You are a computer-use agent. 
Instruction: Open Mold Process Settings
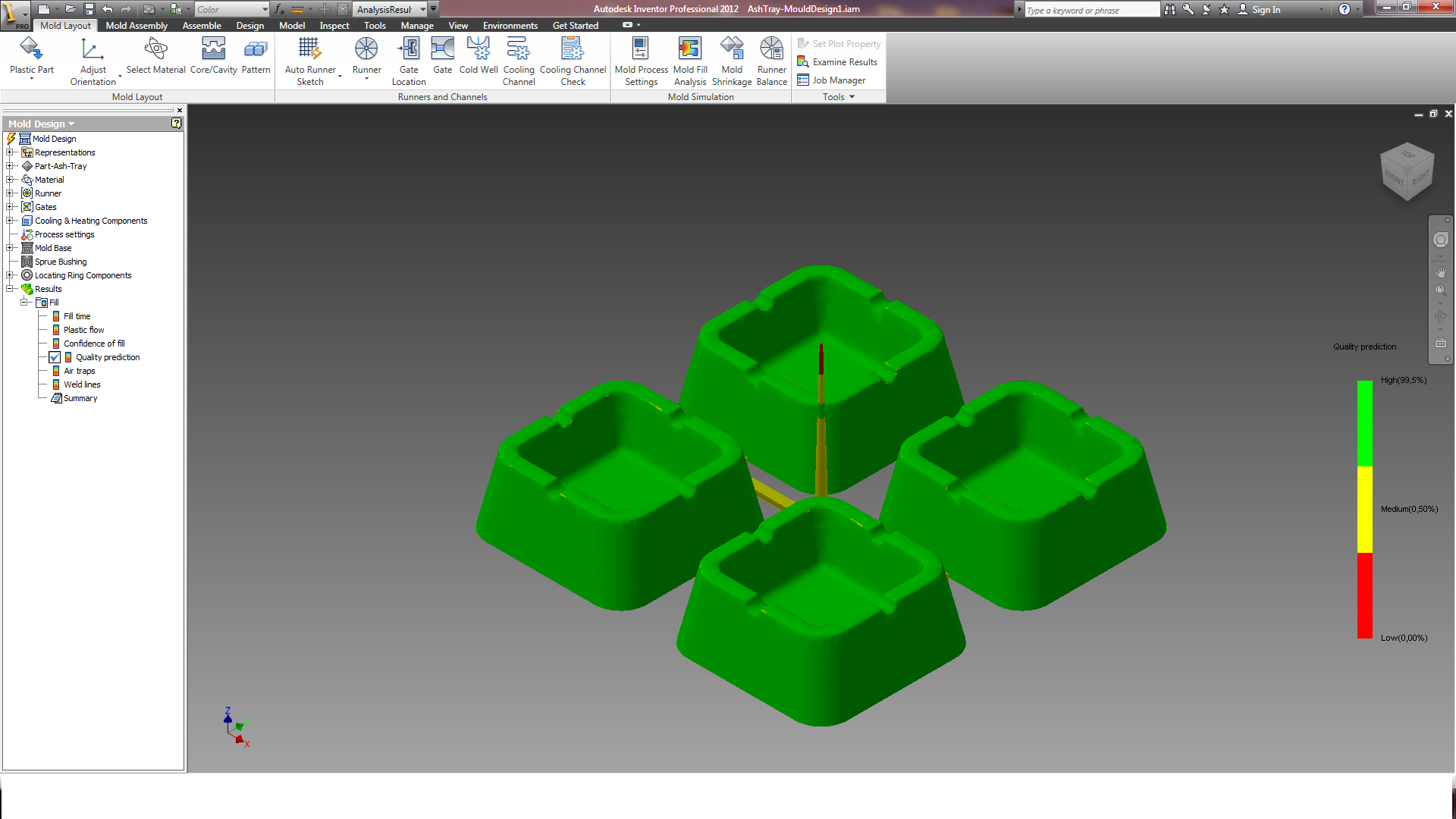pyautogui.click(x=641, y=61)
